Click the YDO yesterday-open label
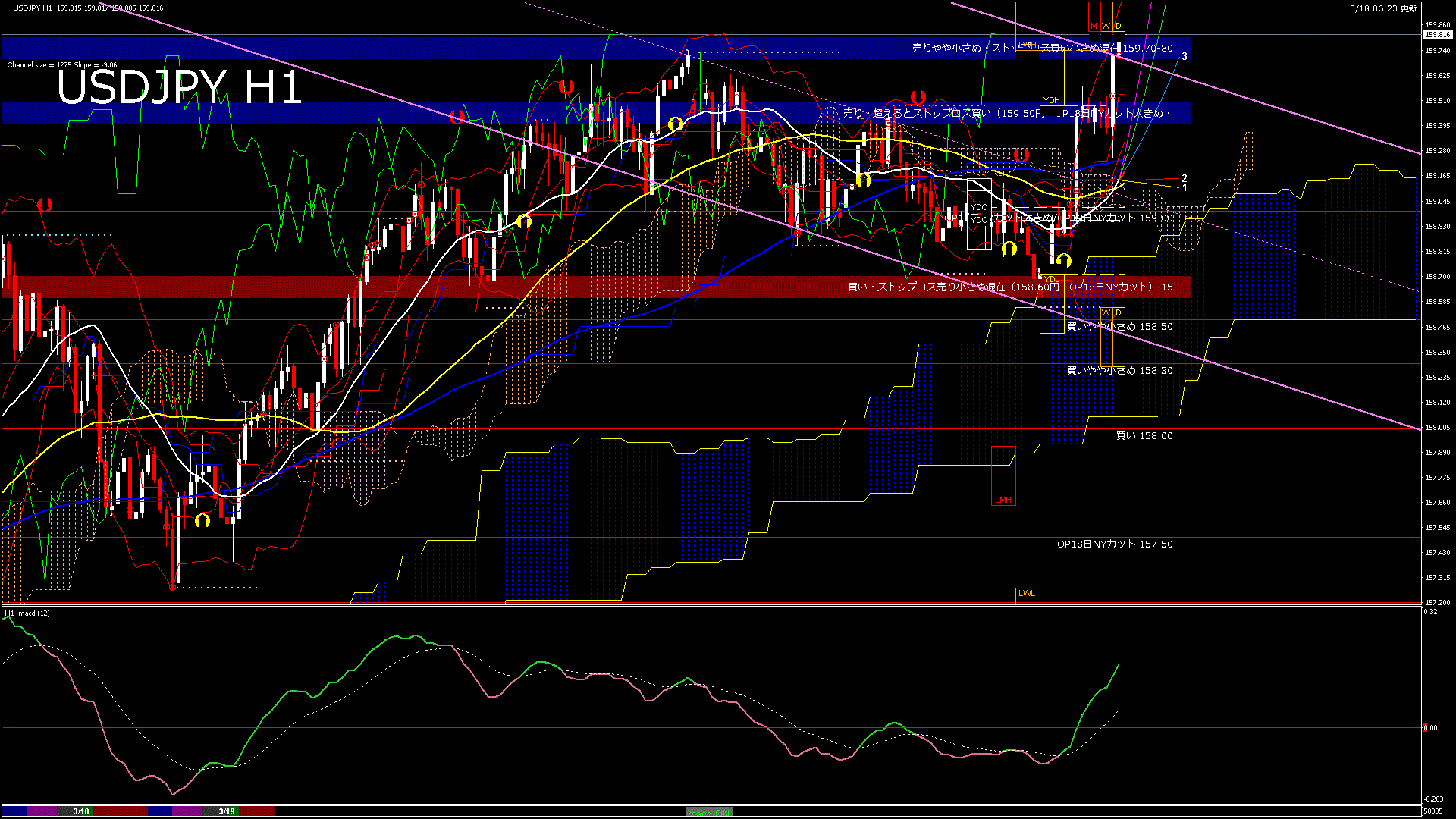Image resolution: width=1456 pixels, height=819 pixels. [978, 207]
